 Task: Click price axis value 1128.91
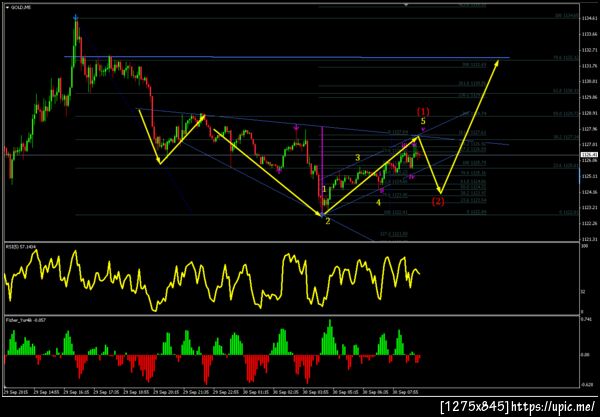[589, 113]
